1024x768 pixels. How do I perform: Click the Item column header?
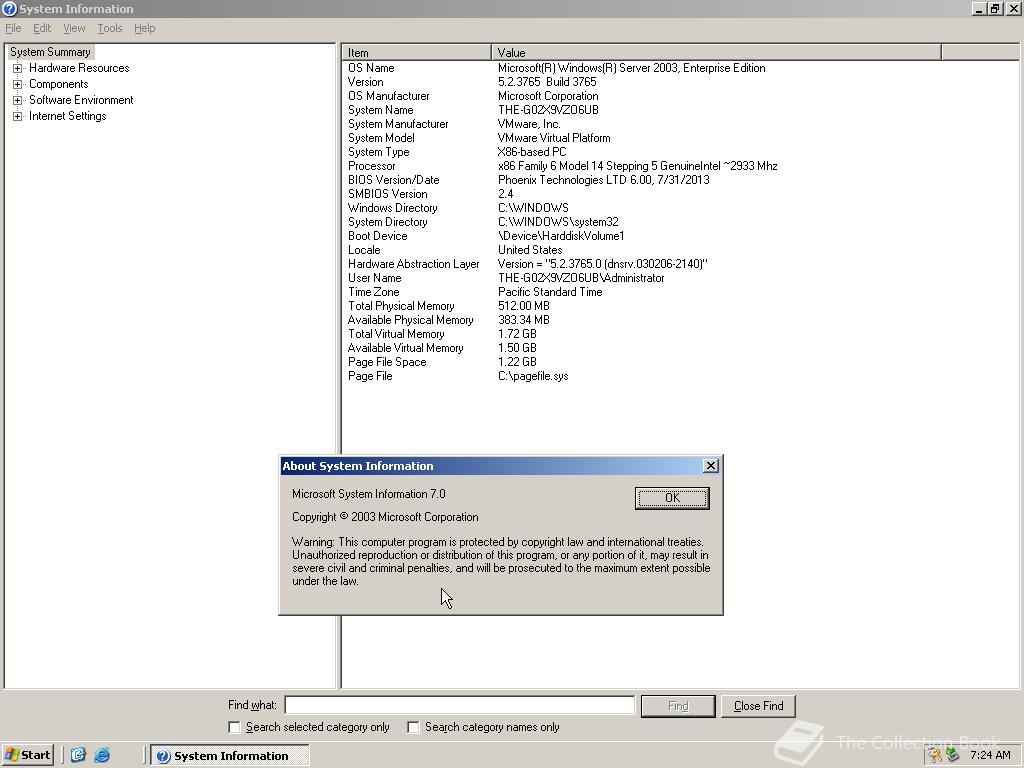[417, 52]
